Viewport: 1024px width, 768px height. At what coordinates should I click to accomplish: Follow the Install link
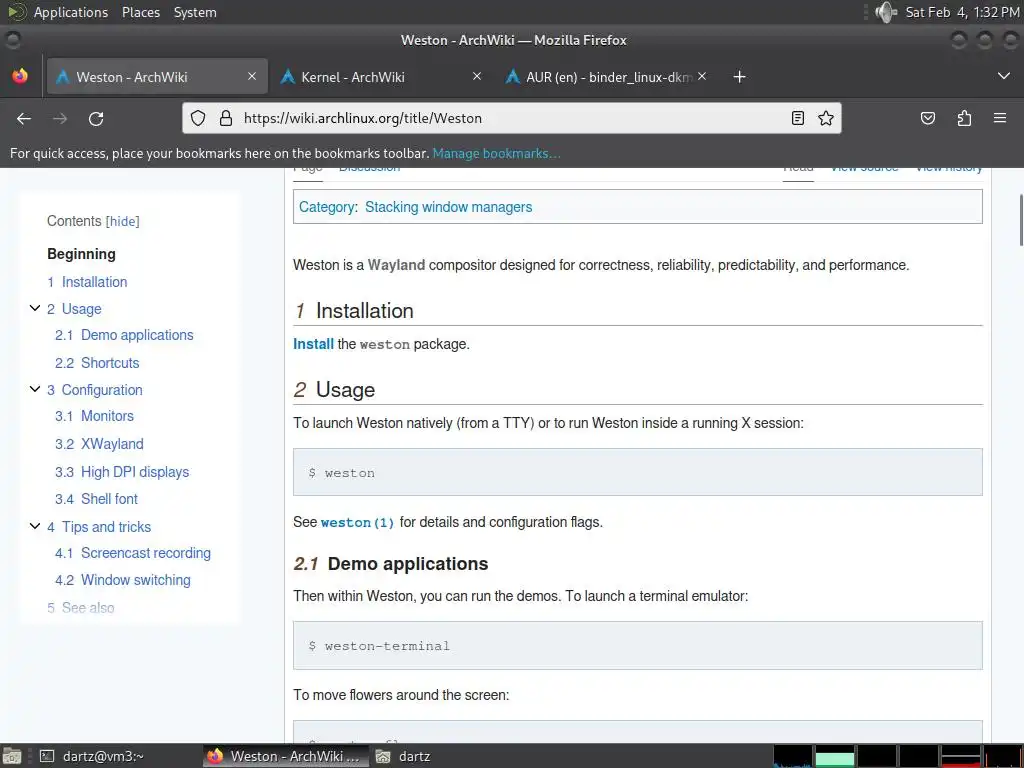313,344
